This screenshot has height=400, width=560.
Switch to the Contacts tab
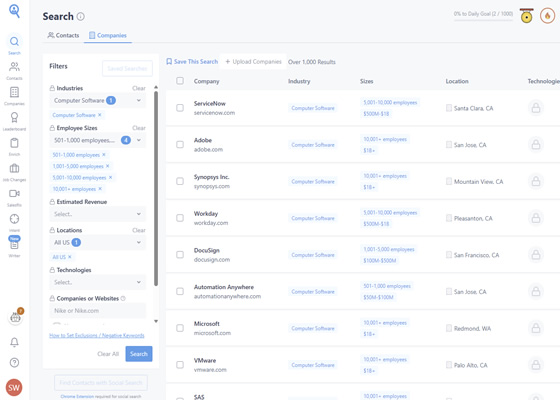coord(63,35)
